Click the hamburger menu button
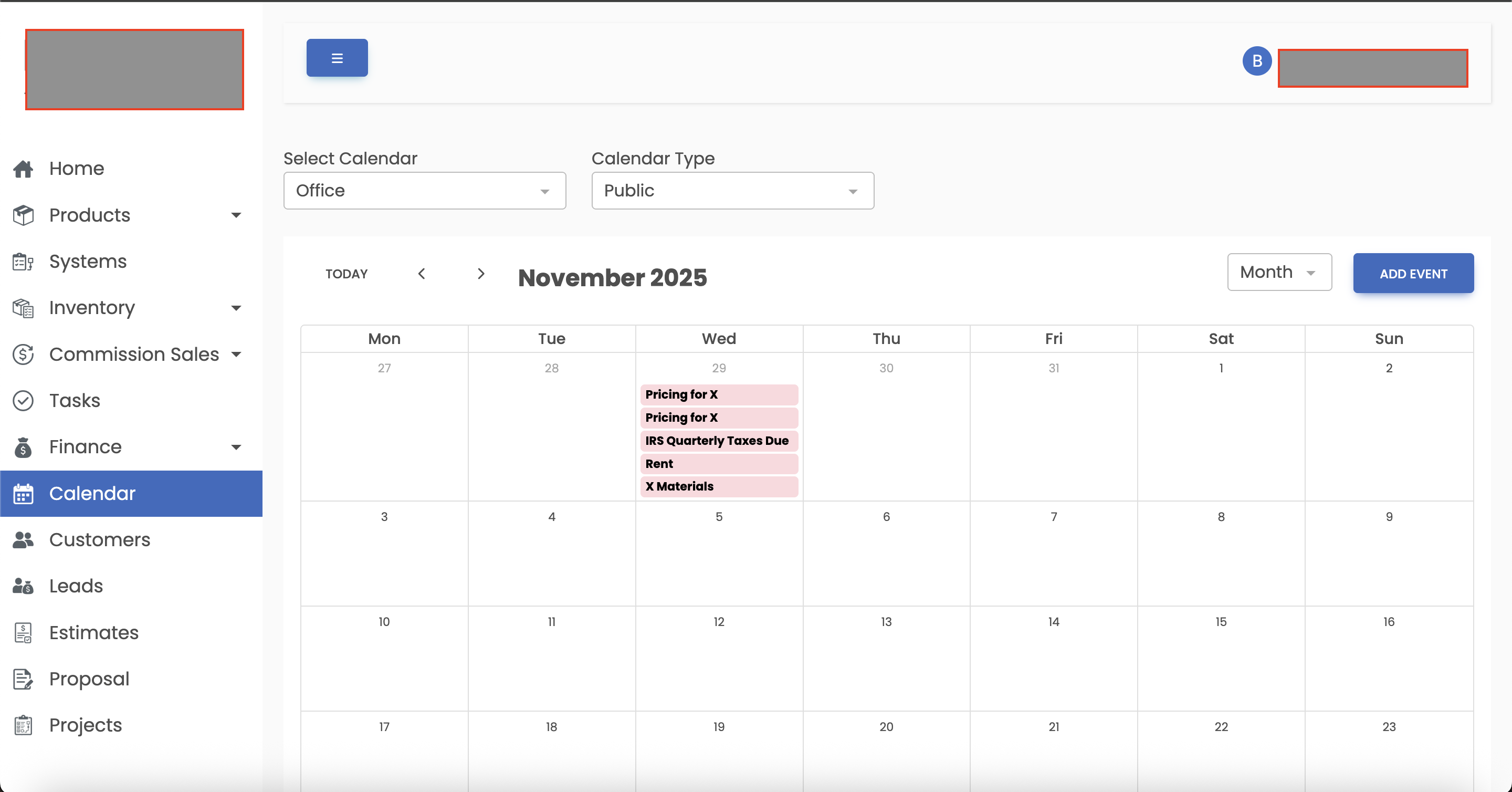1512x792 pixels. click(337, 58)
